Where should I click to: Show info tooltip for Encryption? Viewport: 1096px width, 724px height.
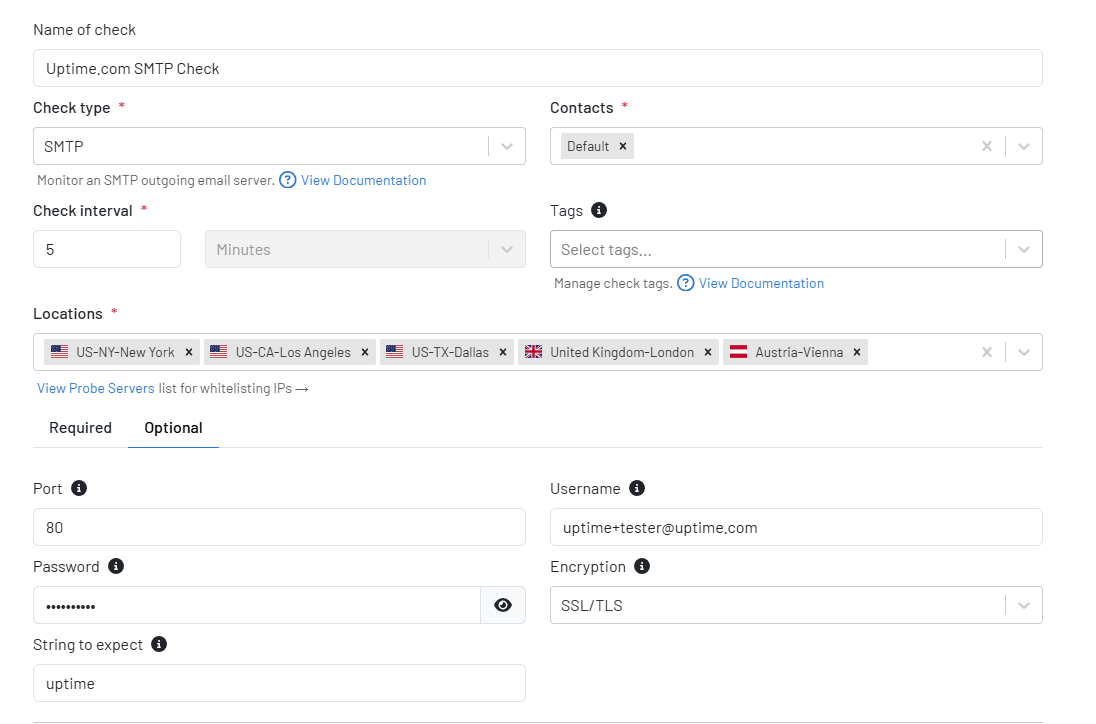[x=642, y=566]
